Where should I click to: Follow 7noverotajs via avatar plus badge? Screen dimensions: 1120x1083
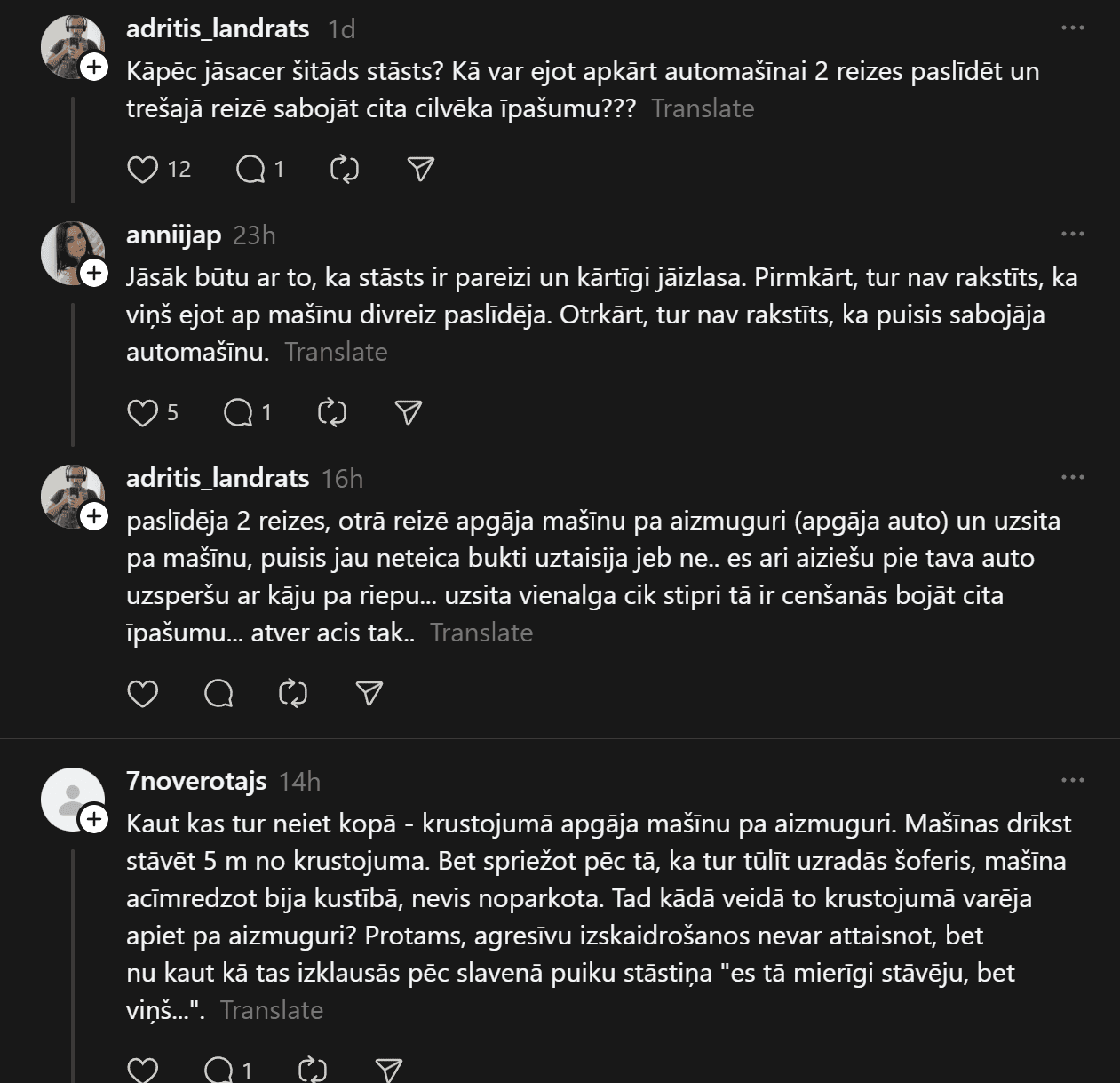tap(94, 819)
